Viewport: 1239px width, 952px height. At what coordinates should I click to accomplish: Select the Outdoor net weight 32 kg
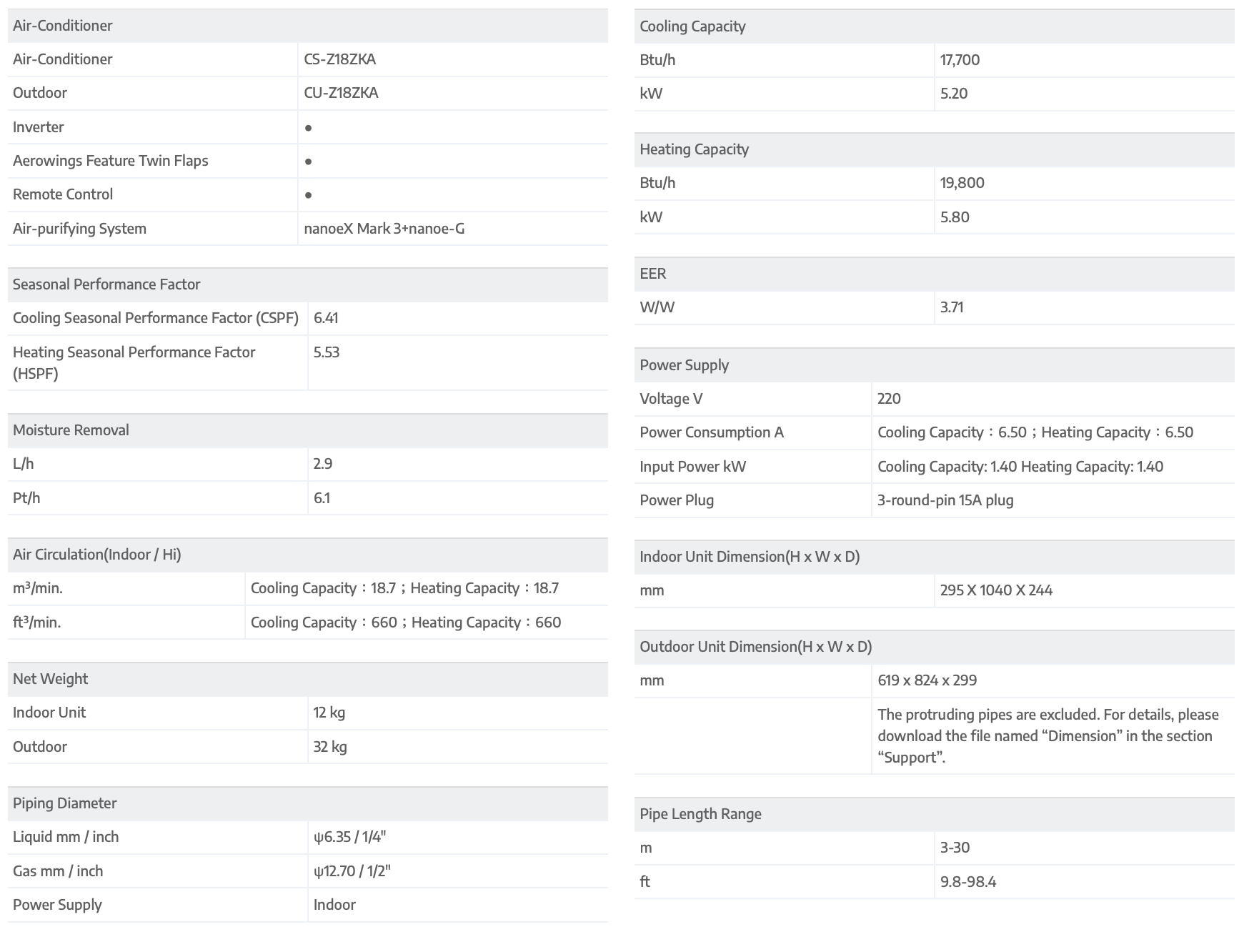pyautogui.click(x=330, y=747)
